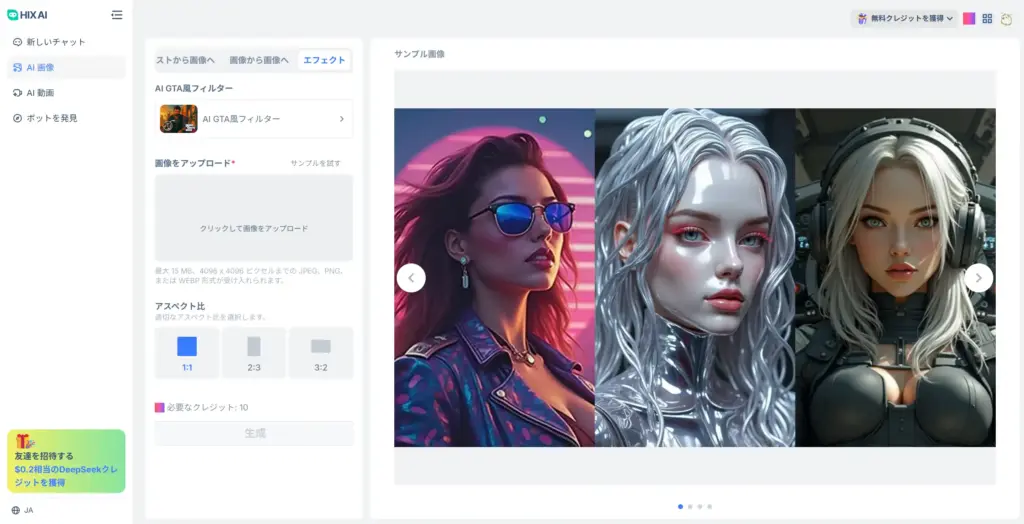Expand the AI GTA風フィルター selector
The width and height of the screenshot is (1024, 524).
pyautogui.click(x=254, y=119)
